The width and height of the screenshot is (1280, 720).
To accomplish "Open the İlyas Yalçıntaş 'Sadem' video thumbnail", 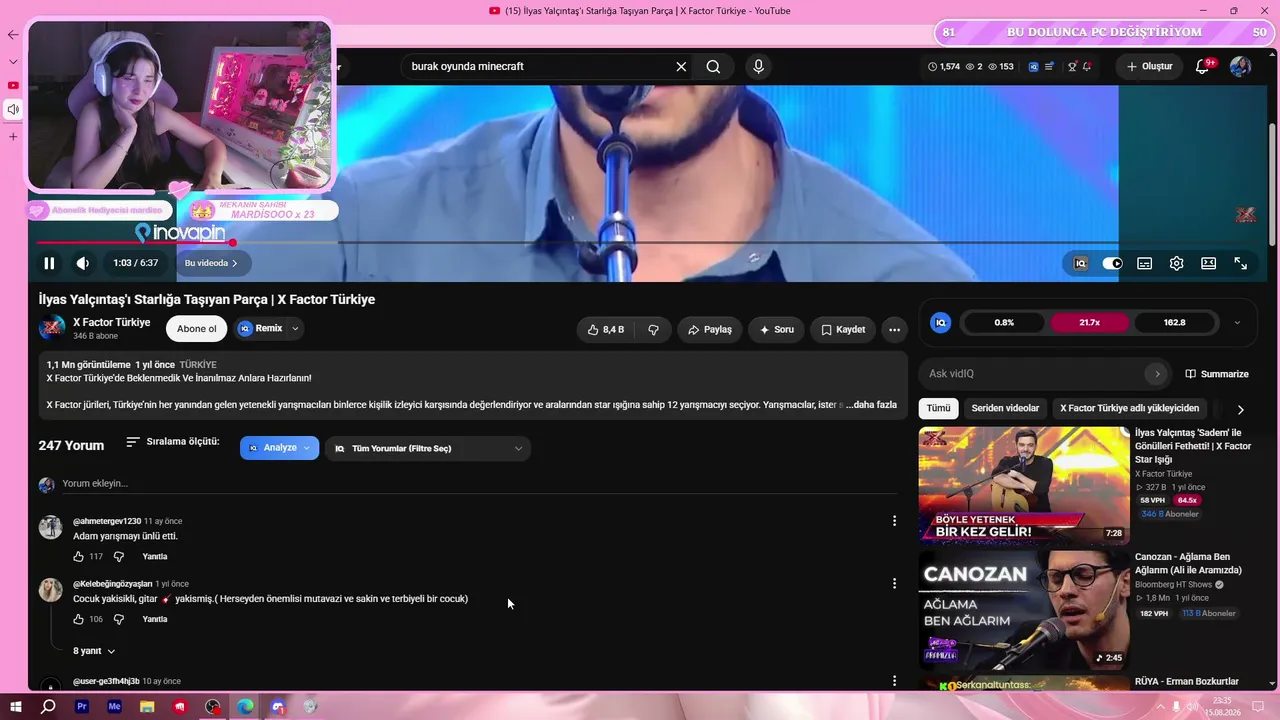I will tap(1024, 485).
